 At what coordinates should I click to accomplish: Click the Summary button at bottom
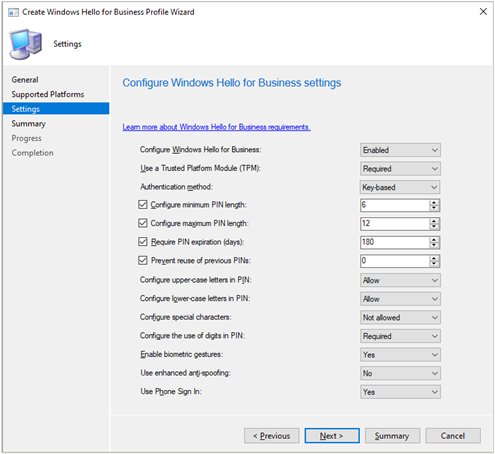tap(392, 436)
